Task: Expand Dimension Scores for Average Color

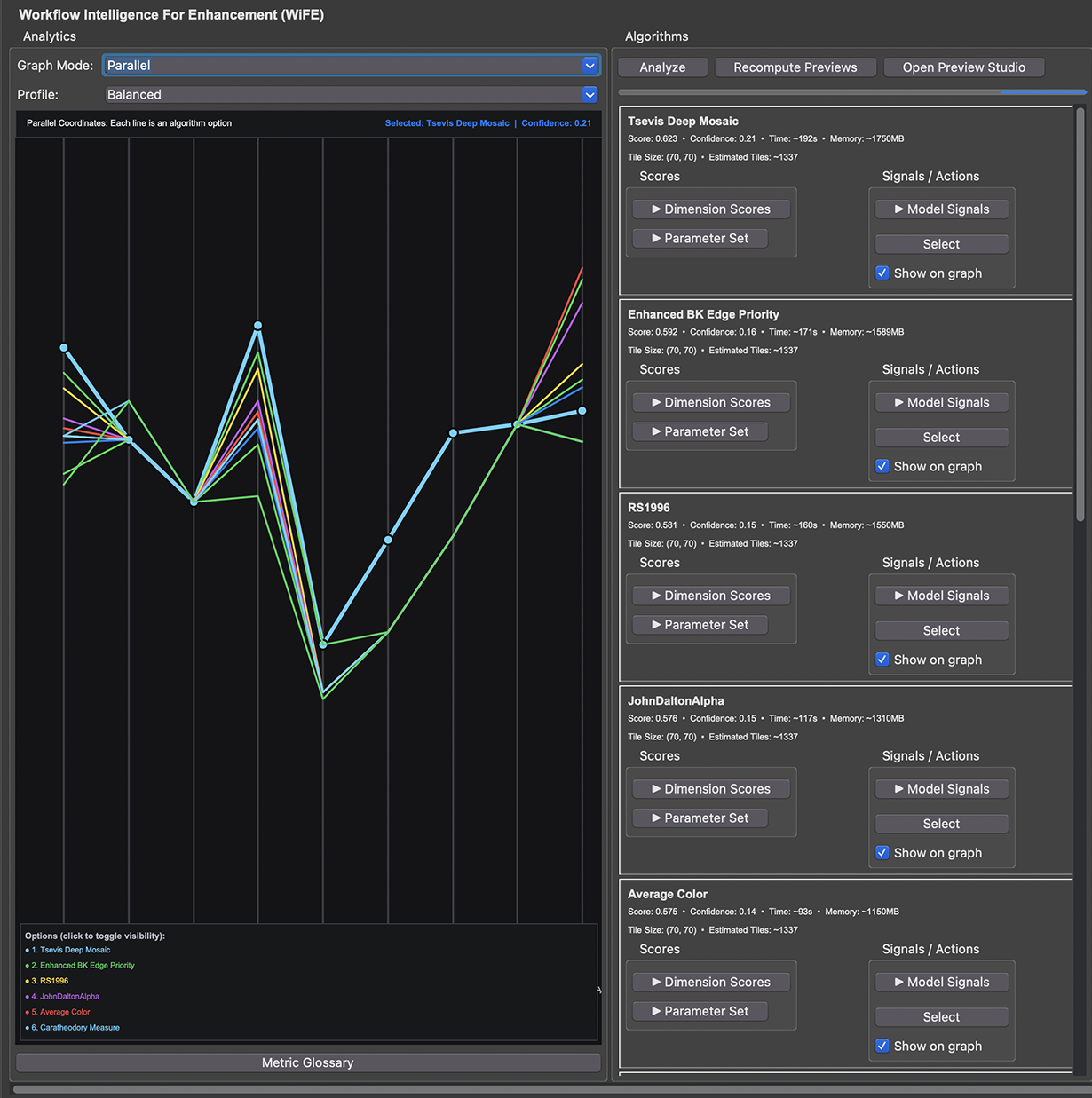Action: [711, 983]
